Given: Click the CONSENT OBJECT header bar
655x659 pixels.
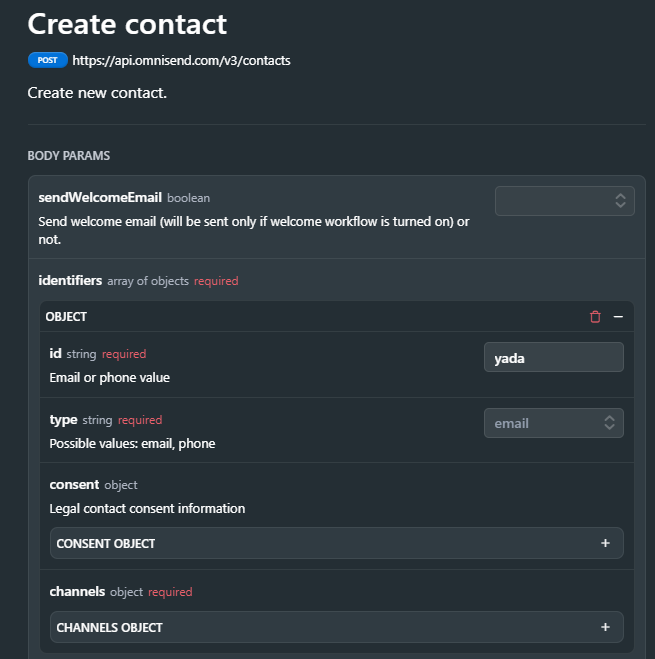Looking at the screenshot, I should click(x=336, y=543).
